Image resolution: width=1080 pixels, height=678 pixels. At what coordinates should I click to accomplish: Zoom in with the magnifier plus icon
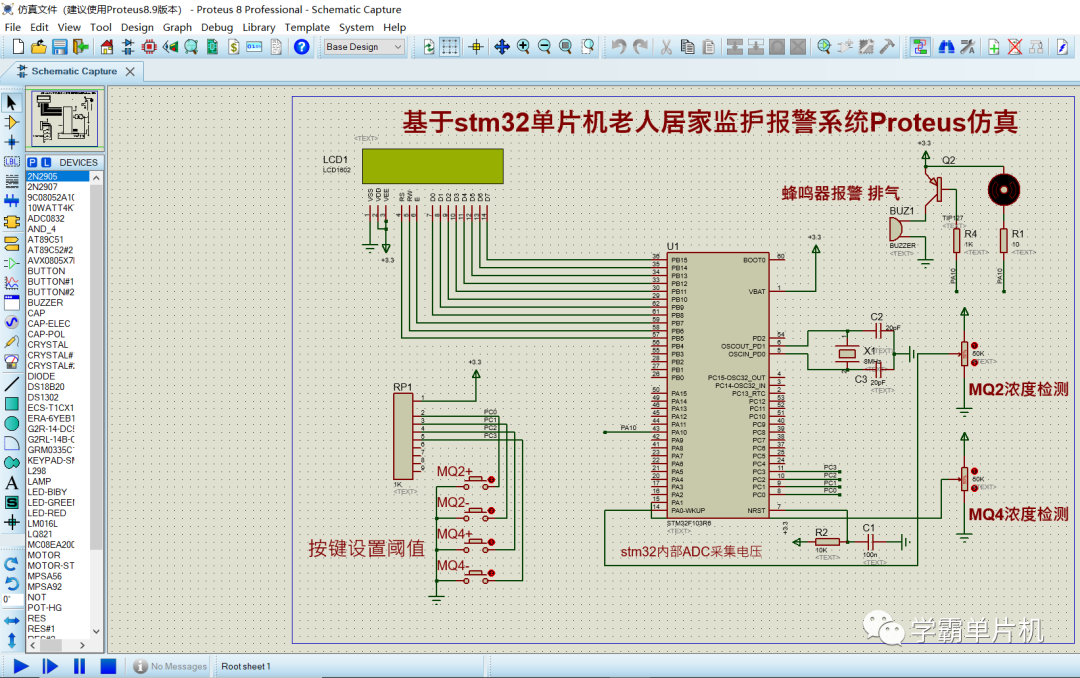(x=523, y=47)
